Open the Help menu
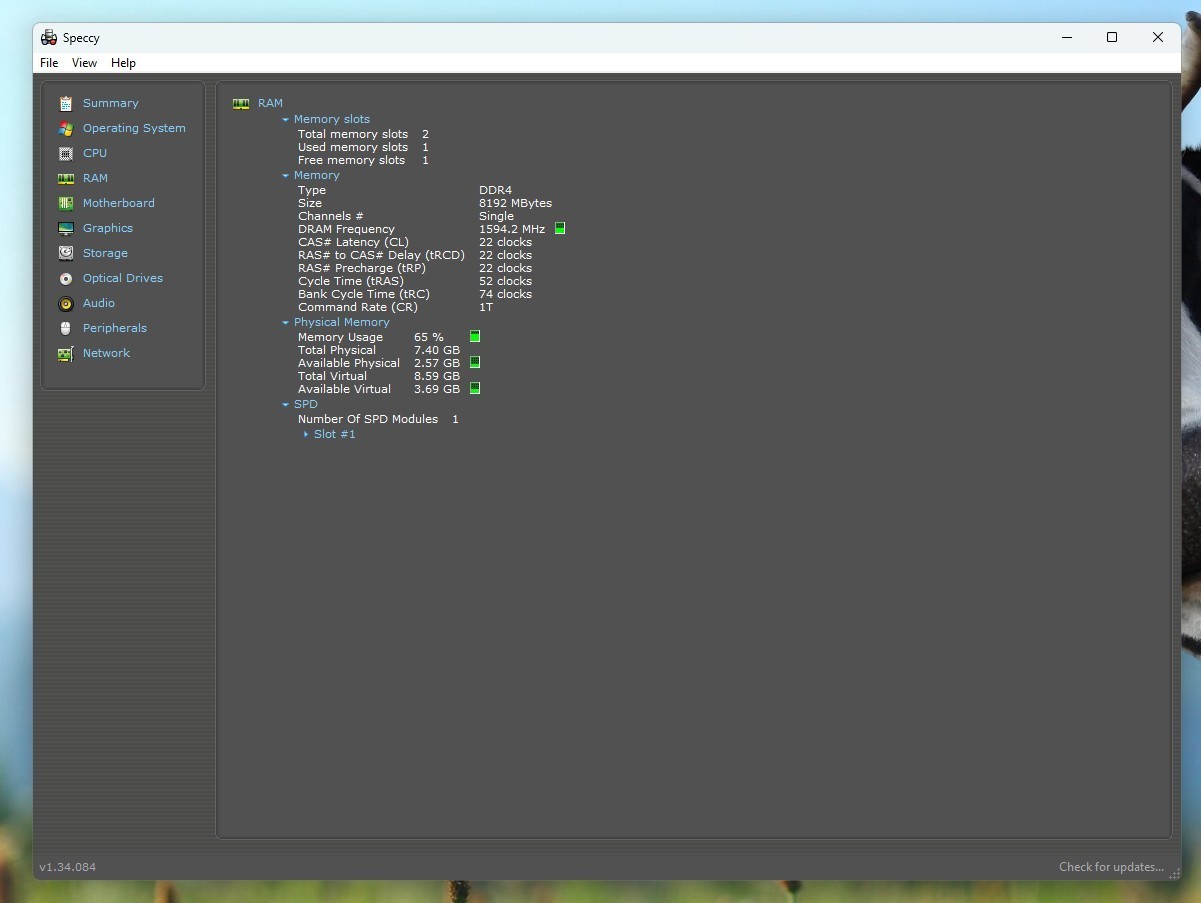The width and height of the screenshot is (1201, 903). click(123, 63)
